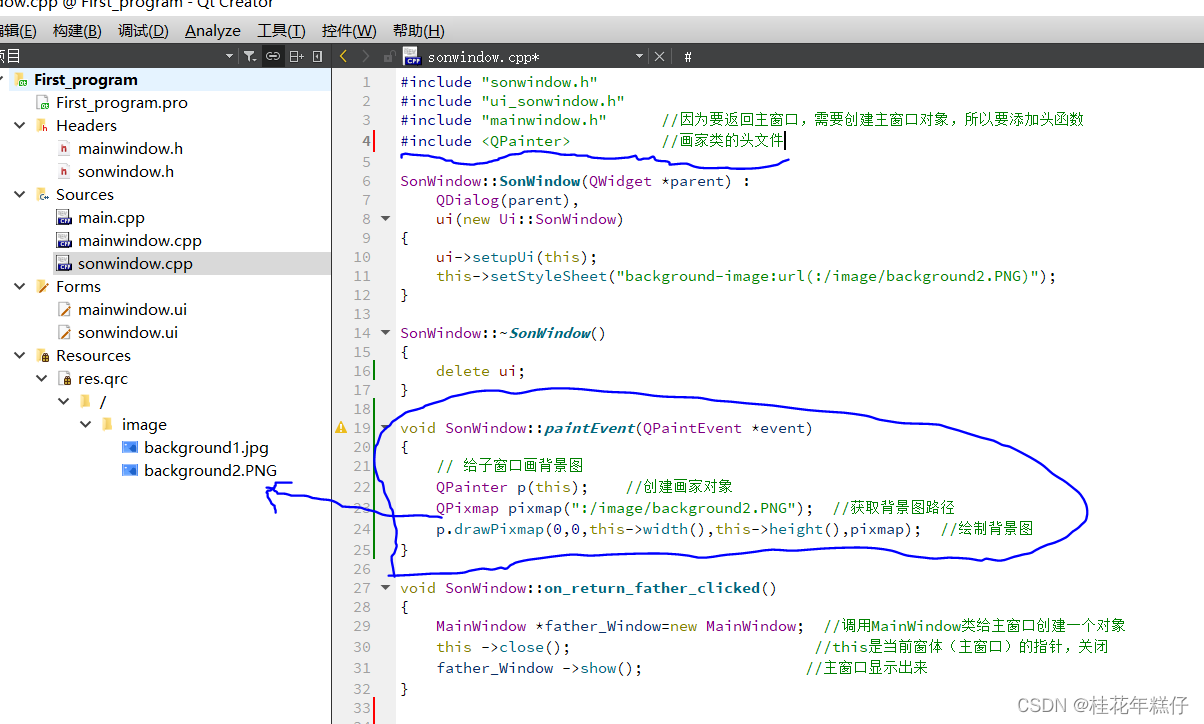Open sonwindow.ui form
Viewport: 1204px width, 724px height.
pyautogui.click(x=128, y=333)
